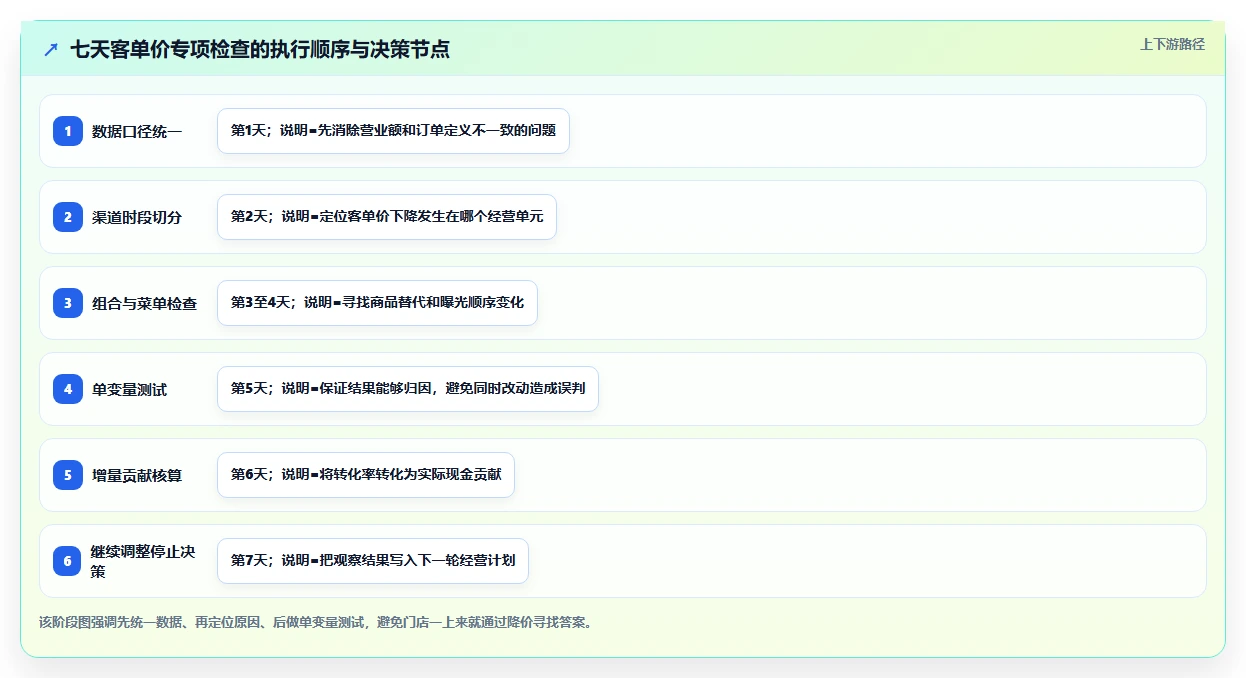Viewport: 1246px width, 678px height.
Task: Open the 第2天 description chip
Action: click(x=387, y=217)
